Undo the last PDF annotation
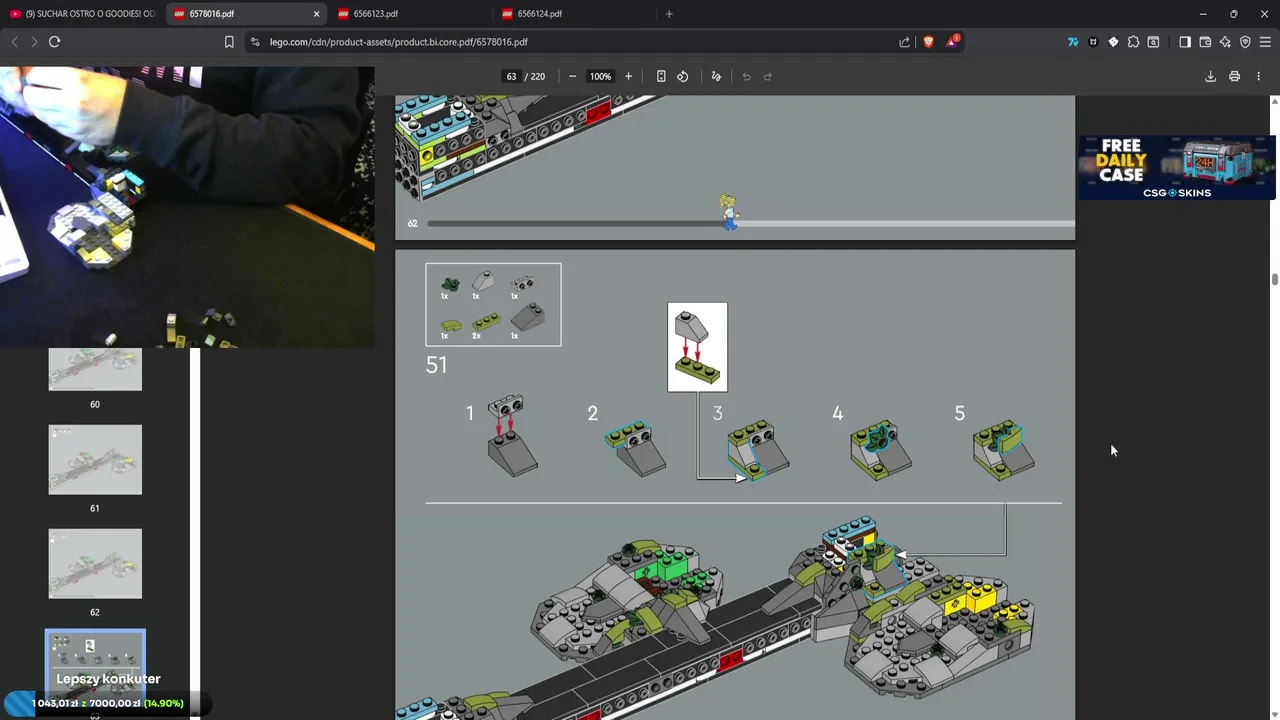Image resolution: width=1280 pixels, height=720 pixels. point(746,76)
